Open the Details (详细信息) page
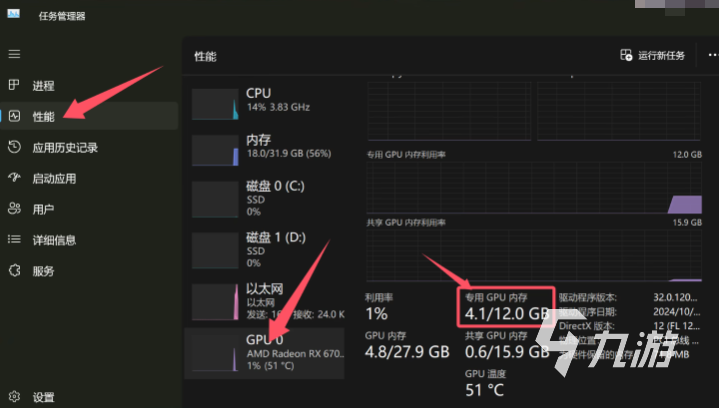719x408 pixels. tap(89, 240)
